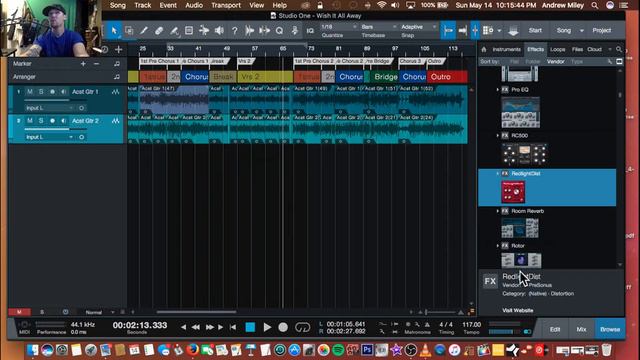
Task: Open Song page
Action: tap(564, 31)
